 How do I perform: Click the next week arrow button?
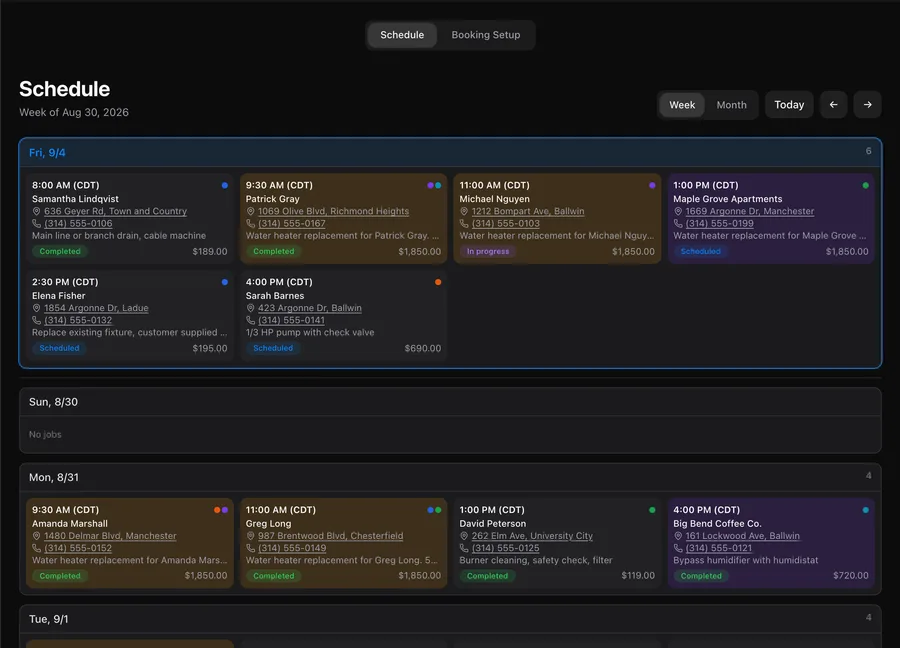coord(867,104)
